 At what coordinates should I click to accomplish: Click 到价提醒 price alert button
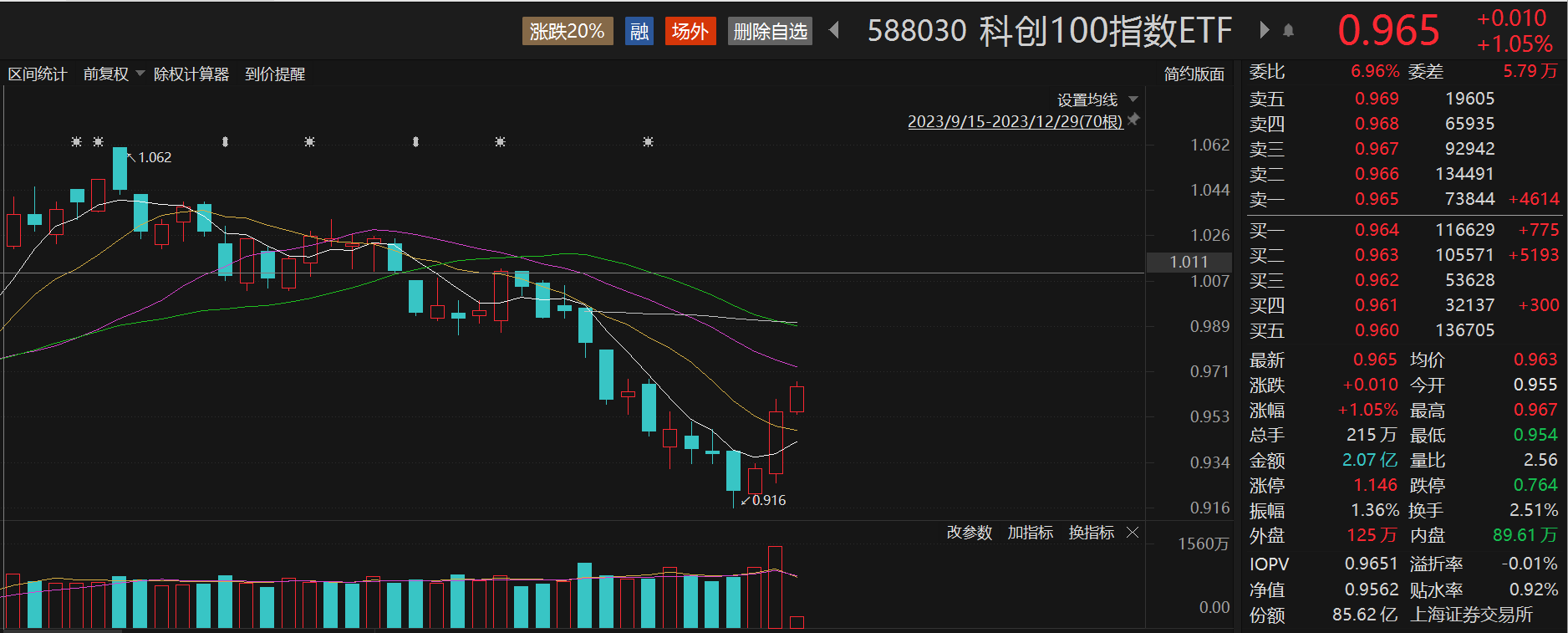275,74
